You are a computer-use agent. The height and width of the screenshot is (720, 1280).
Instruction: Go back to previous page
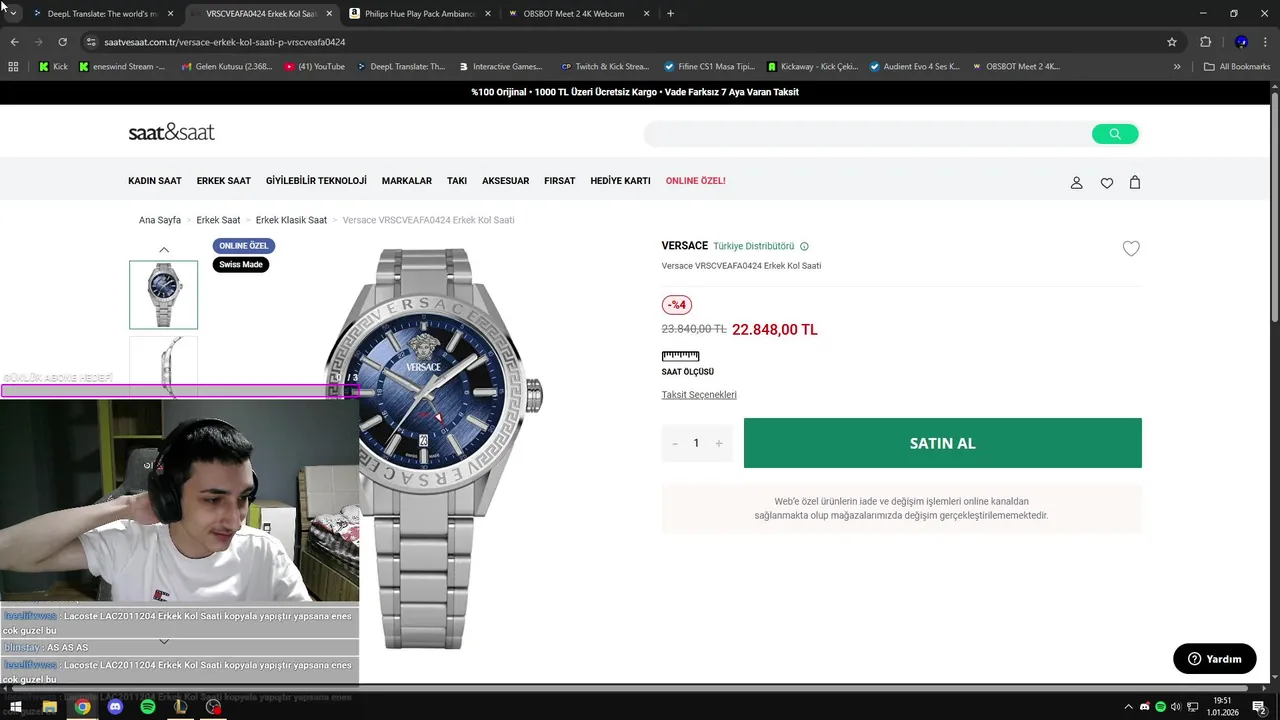[14, 42]
